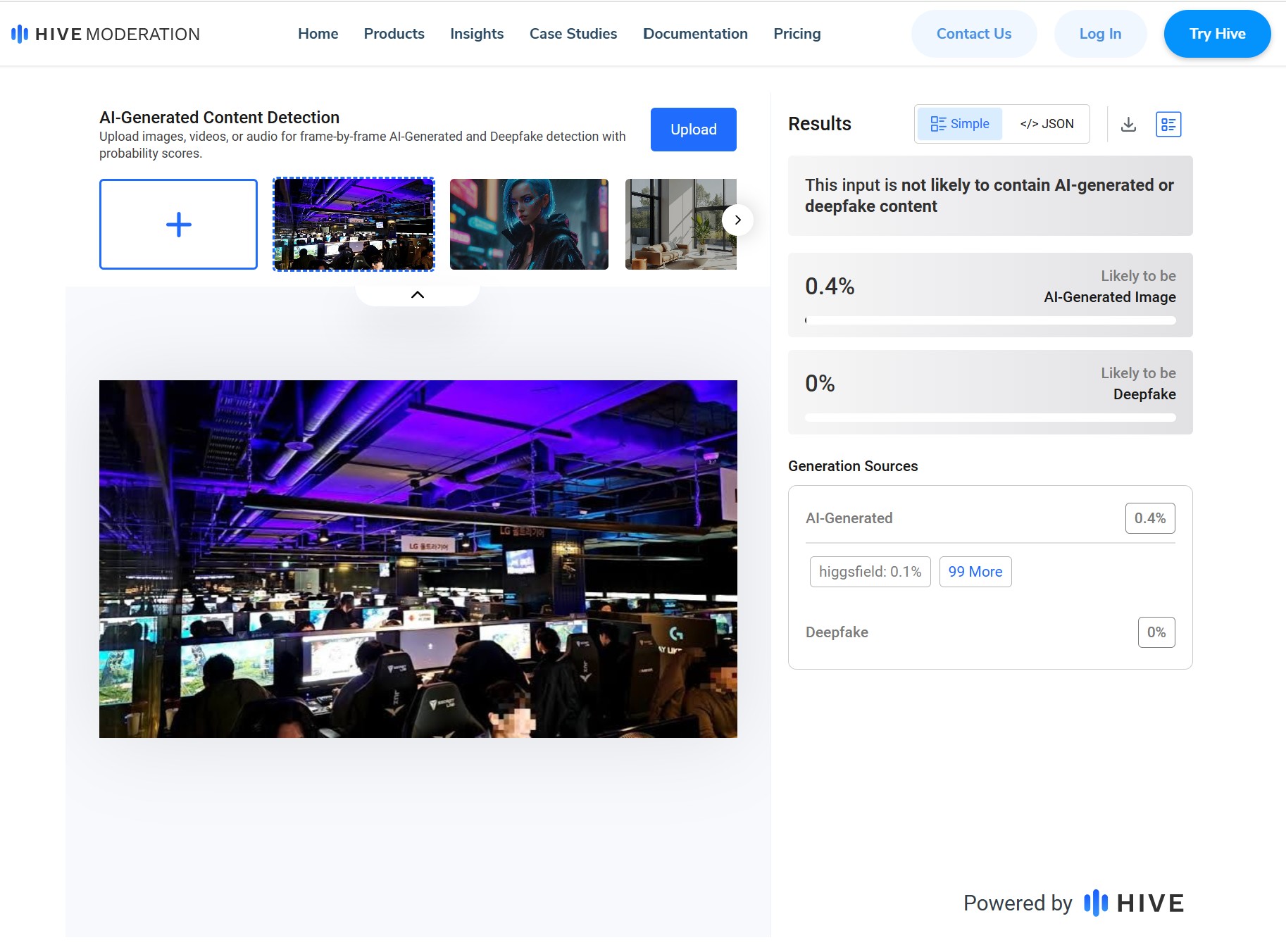This screenshot has height=952, width=1286.
Task: Click the large gaming cafe preview image
Action: [x=418, y=559]
